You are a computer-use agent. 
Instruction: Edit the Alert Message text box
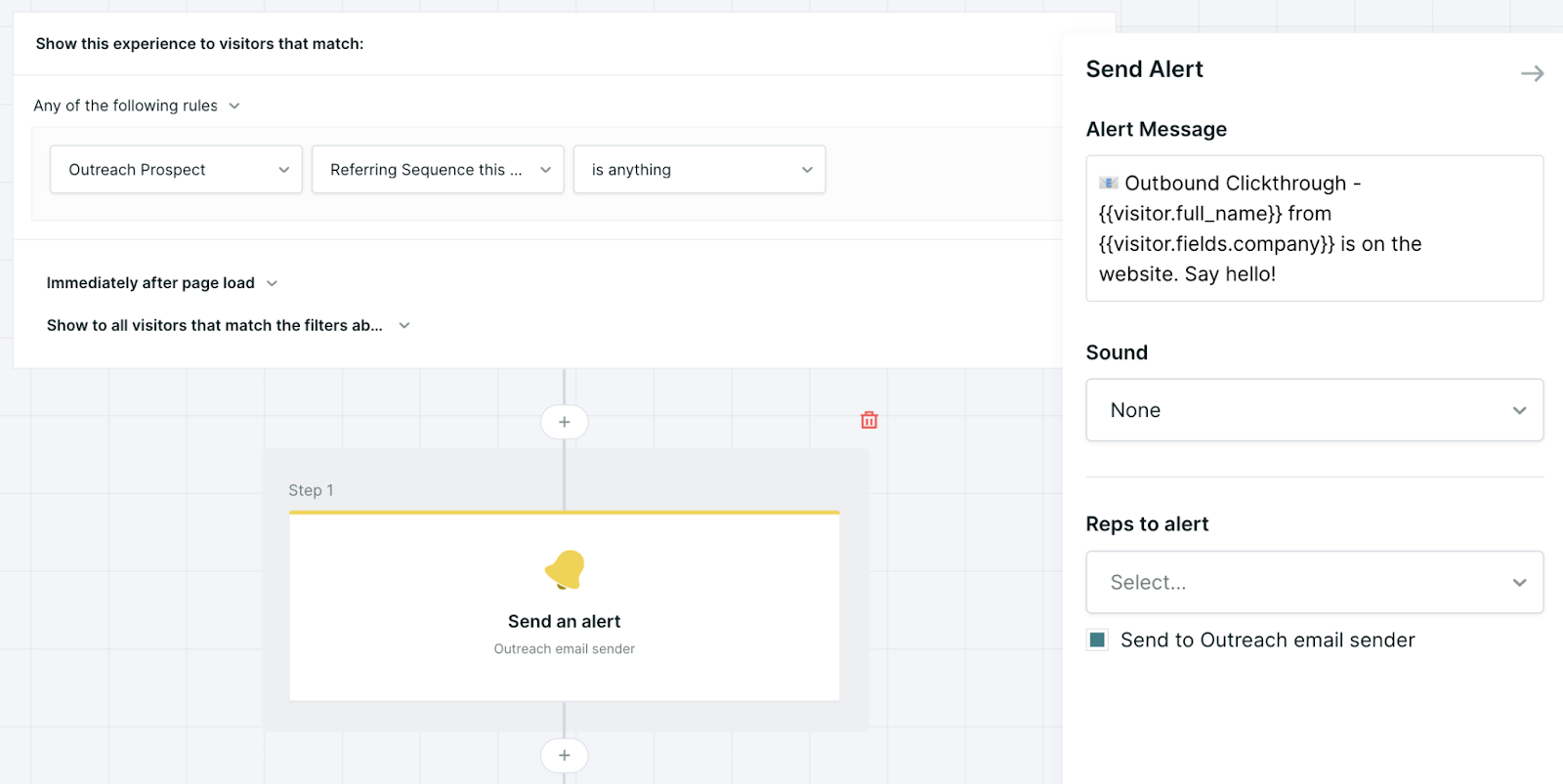(1315, 228)
